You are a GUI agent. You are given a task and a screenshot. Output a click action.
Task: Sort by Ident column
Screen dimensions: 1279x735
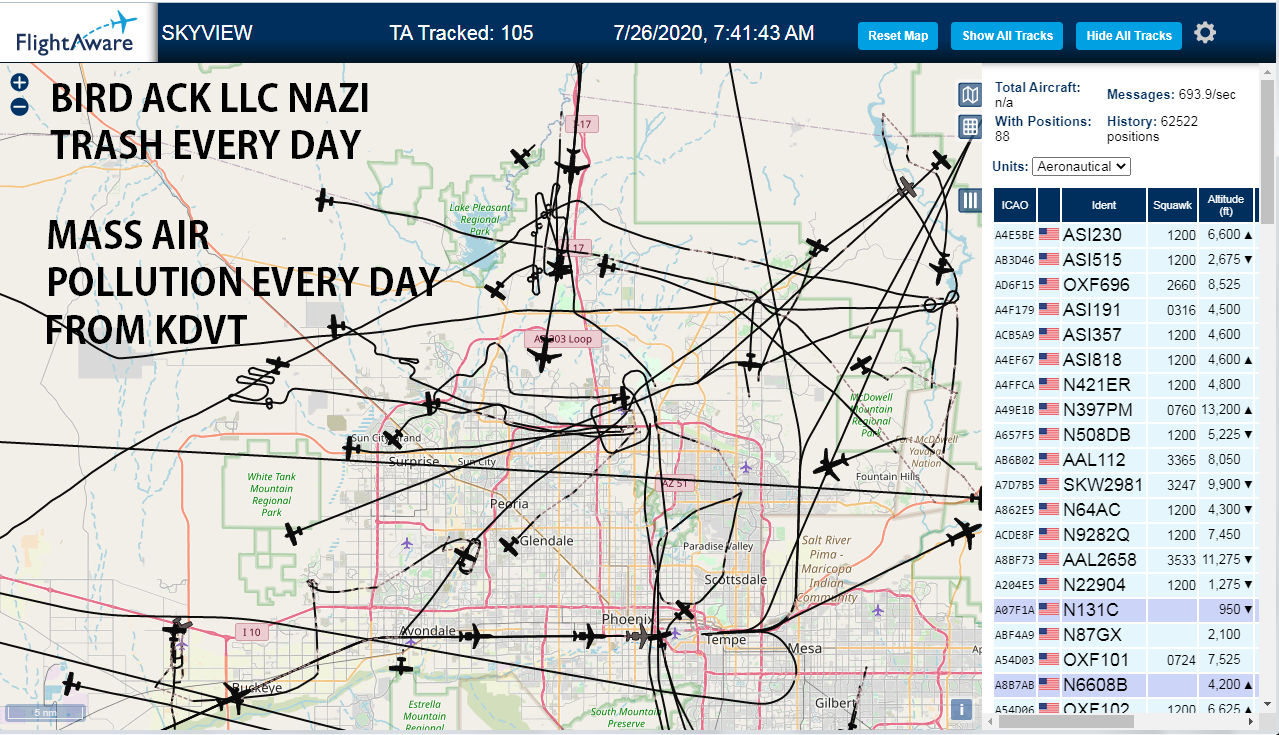(1104, 205)
